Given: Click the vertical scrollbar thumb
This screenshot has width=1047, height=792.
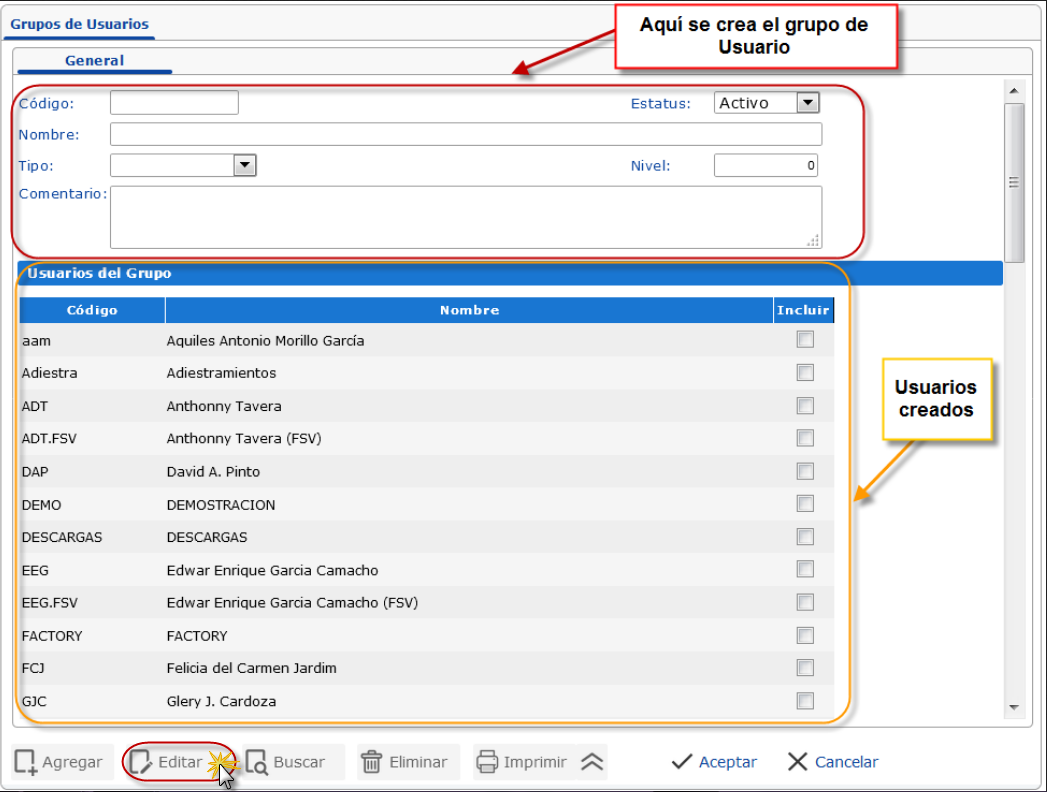Looking at the screenshot, I should coord(1014,182).
